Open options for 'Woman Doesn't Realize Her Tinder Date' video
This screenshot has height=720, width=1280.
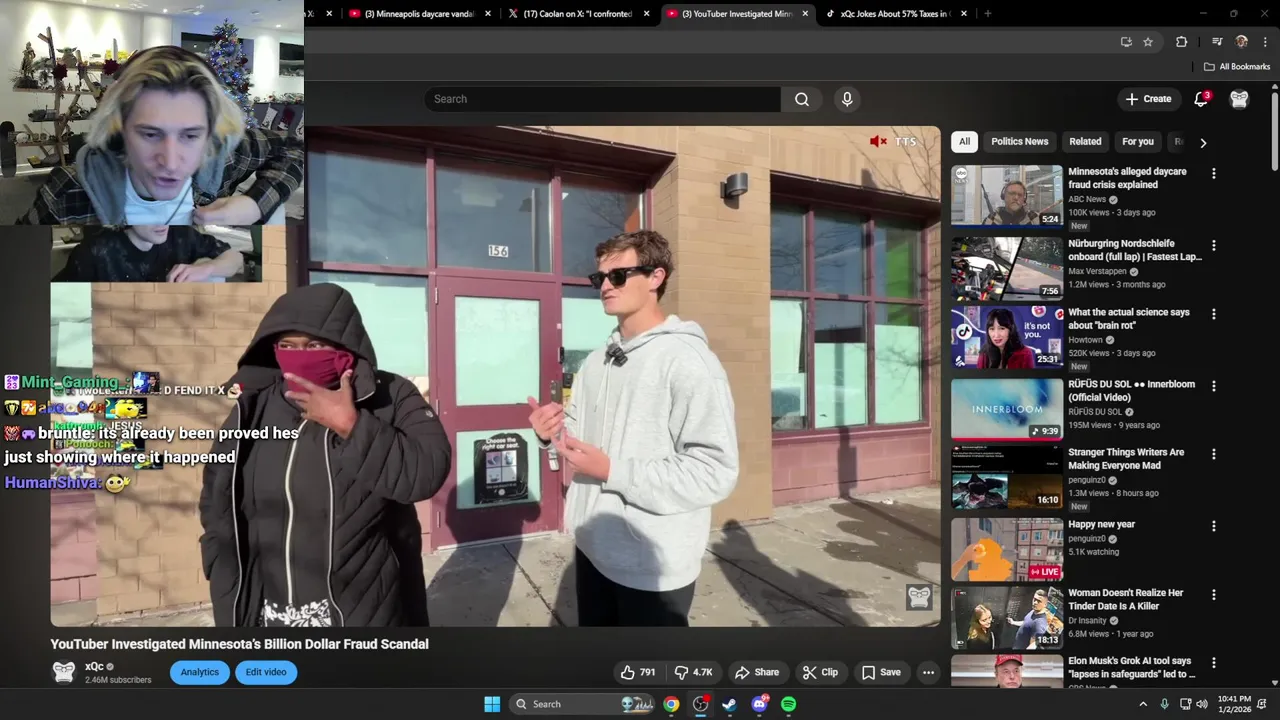(1214, 594)
